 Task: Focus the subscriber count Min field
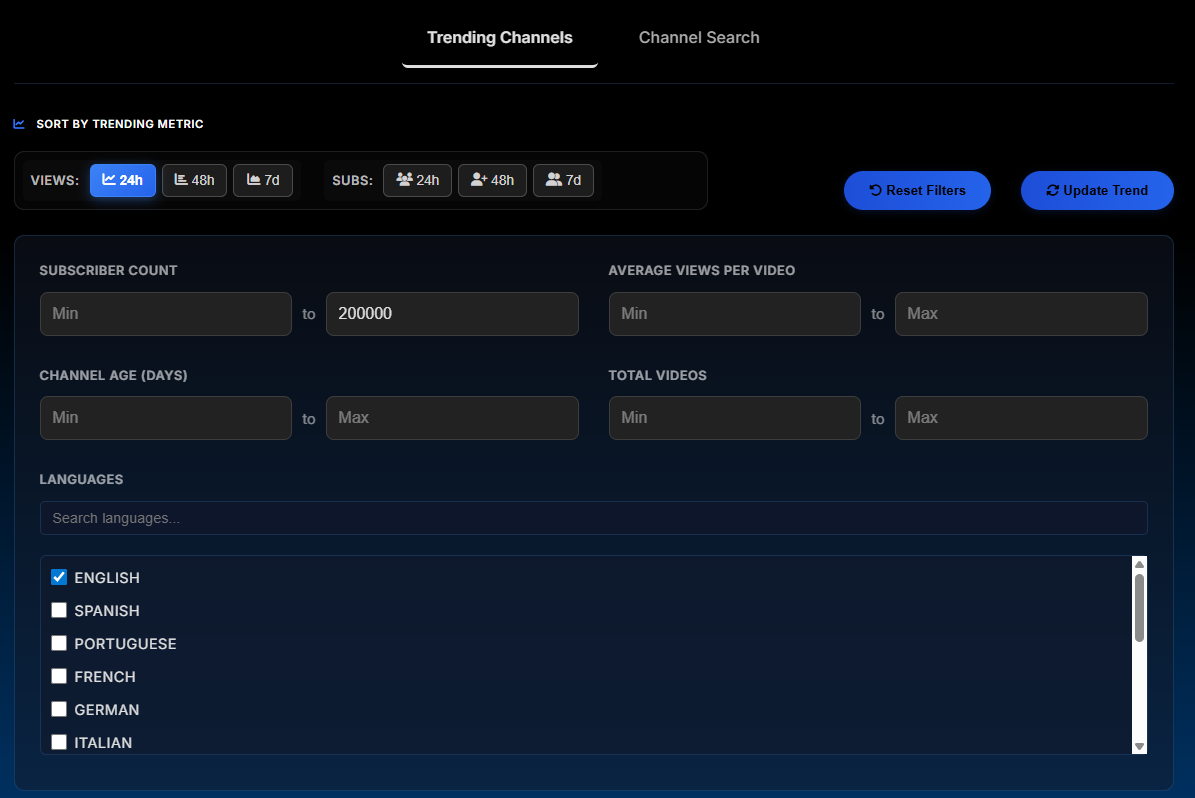coord(165,314)
